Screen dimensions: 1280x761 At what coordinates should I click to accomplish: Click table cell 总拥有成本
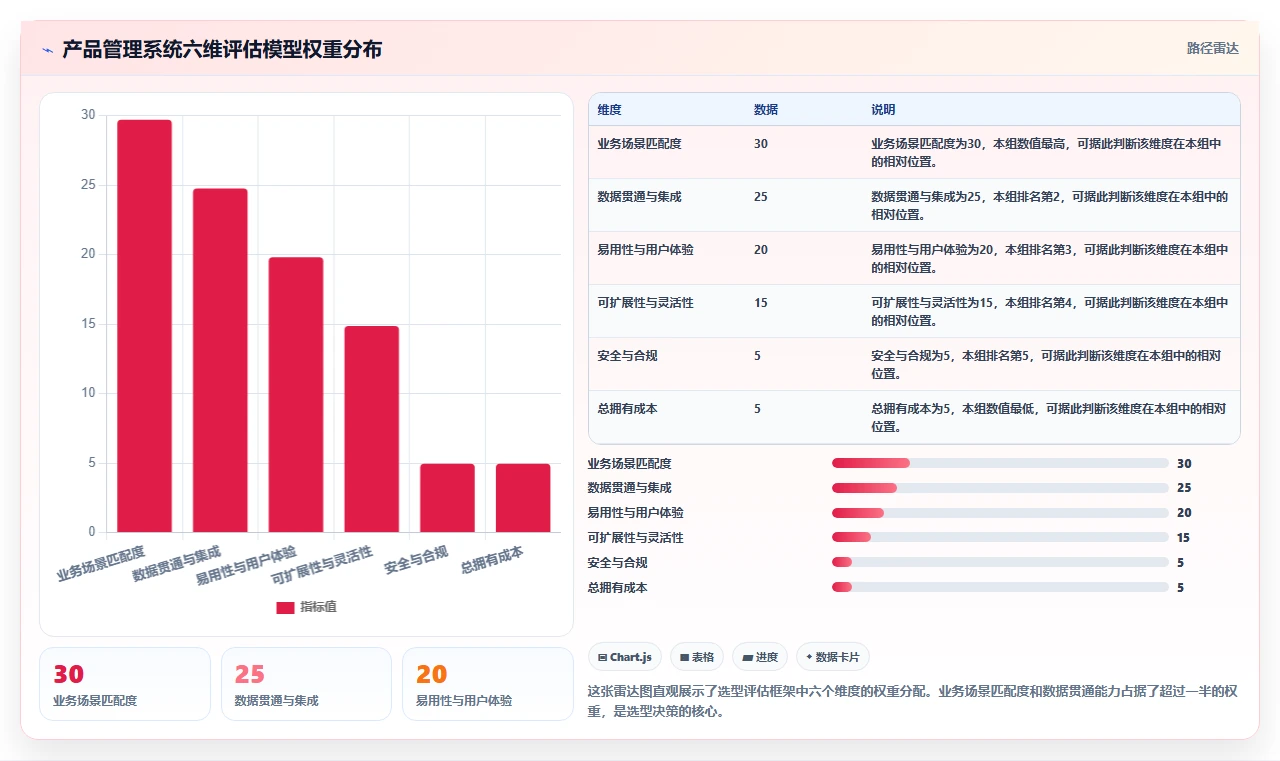pos(627,409)
